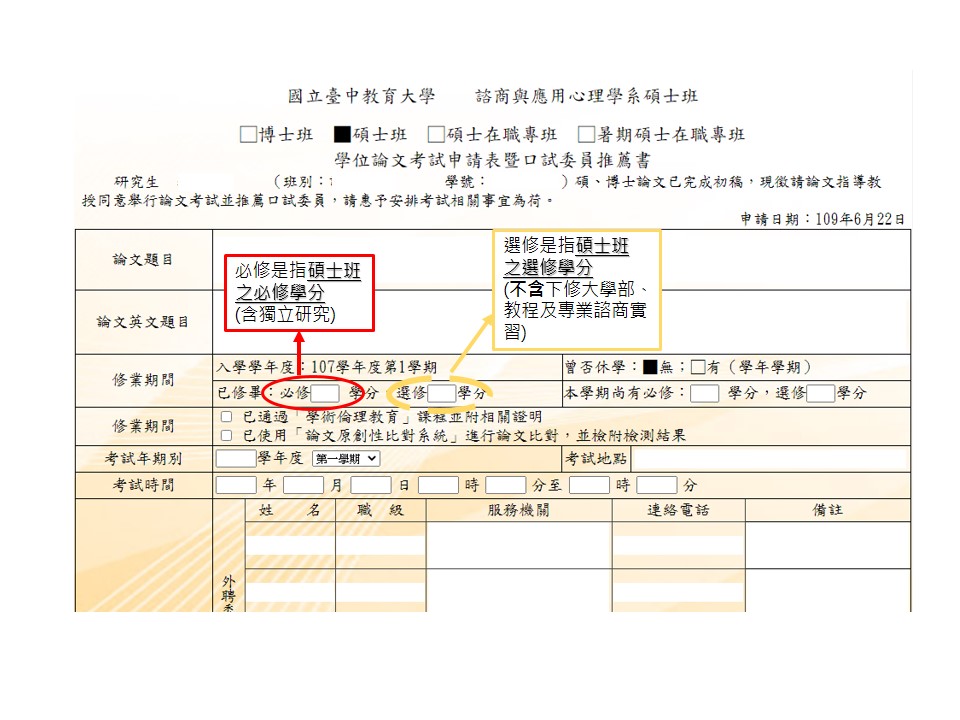
Task: Click the exam time 日 field
Action: pos(370,485)
